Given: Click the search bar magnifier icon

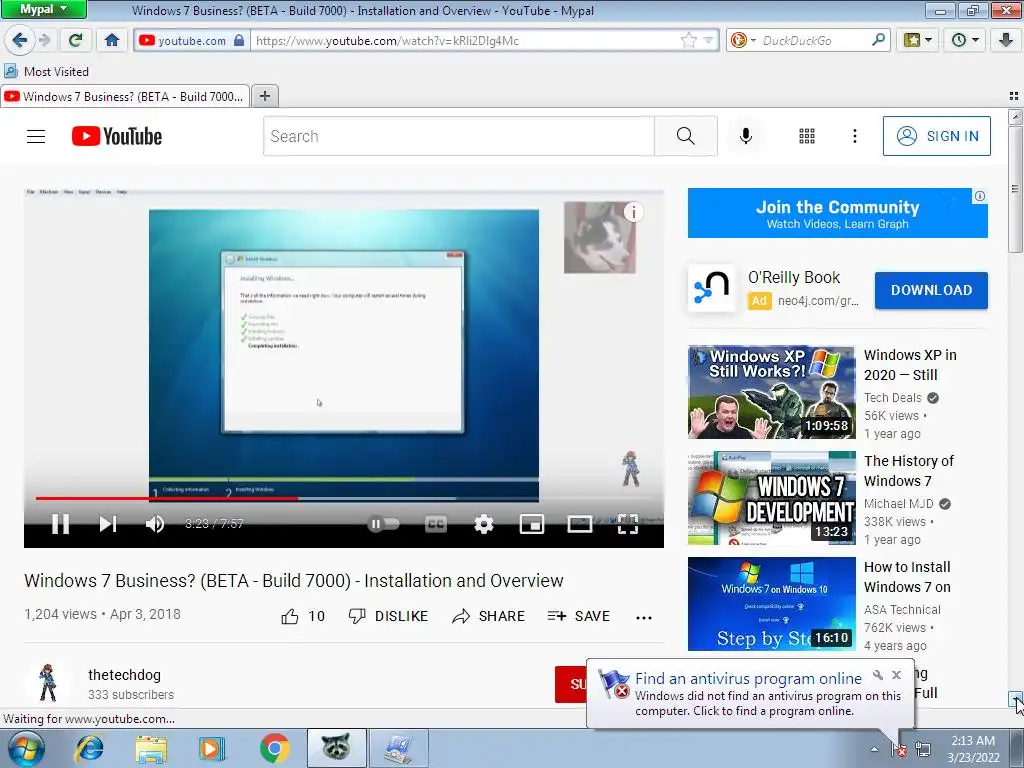Looking at the screenshot, I should tap(878, 40).
